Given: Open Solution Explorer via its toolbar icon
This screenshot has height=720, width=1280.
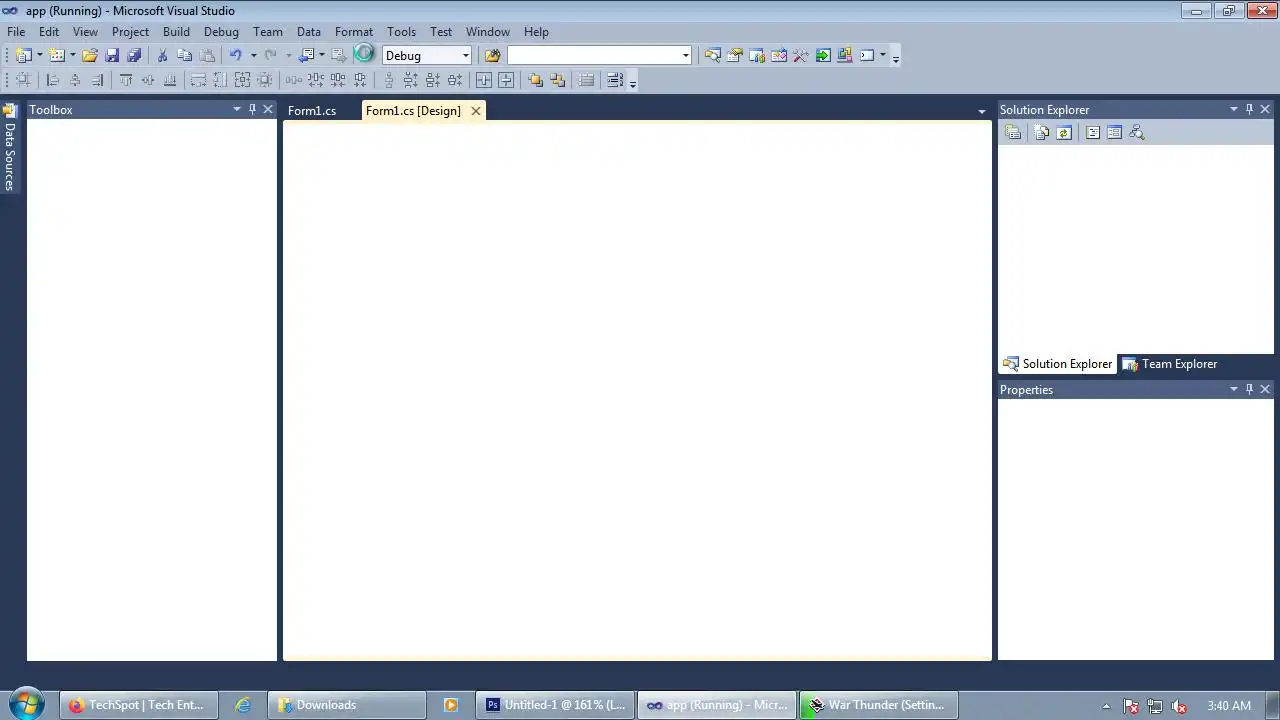Looking at the screenshot, I should click(x=712, y=56).
